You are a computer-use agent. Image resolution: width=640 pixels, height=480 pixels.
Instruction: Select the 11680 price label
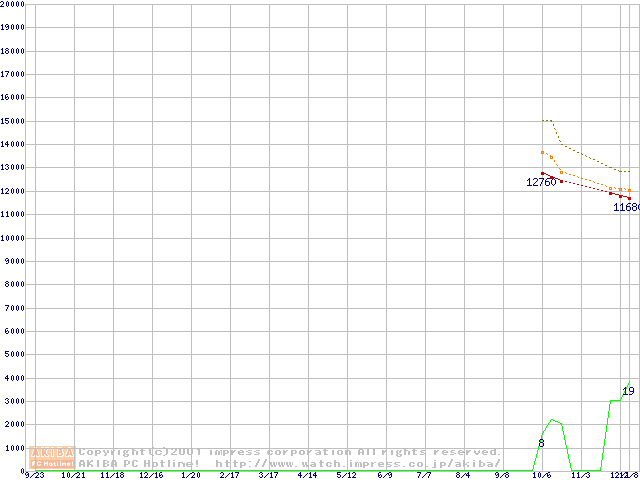[626, 208]
